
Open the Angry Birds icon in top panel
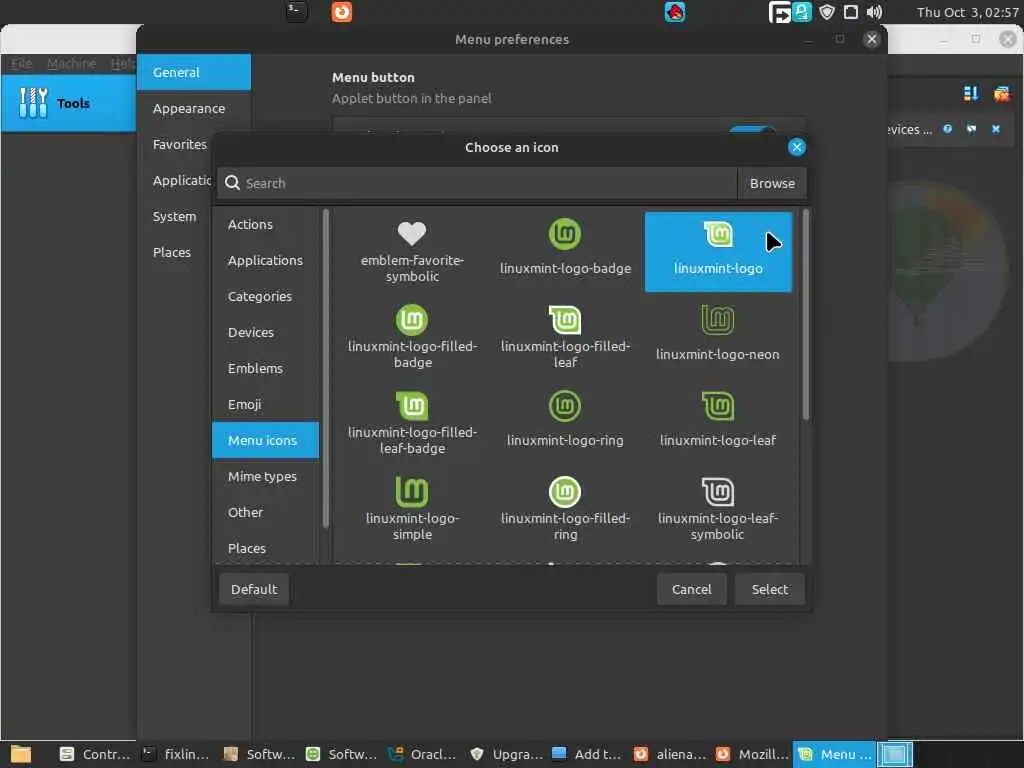click(675, 12)
